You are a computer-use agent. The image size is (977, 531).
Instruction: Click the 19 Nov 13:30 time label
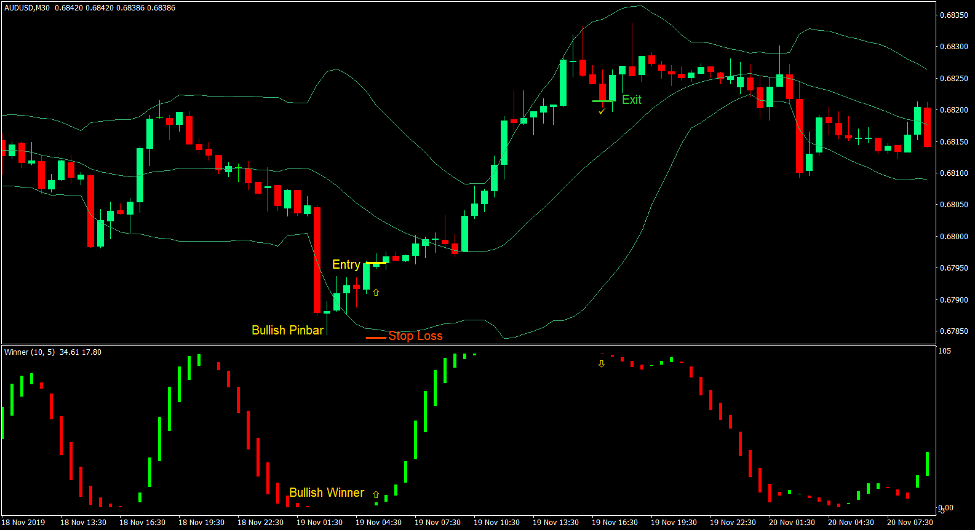tap(555, 522)
